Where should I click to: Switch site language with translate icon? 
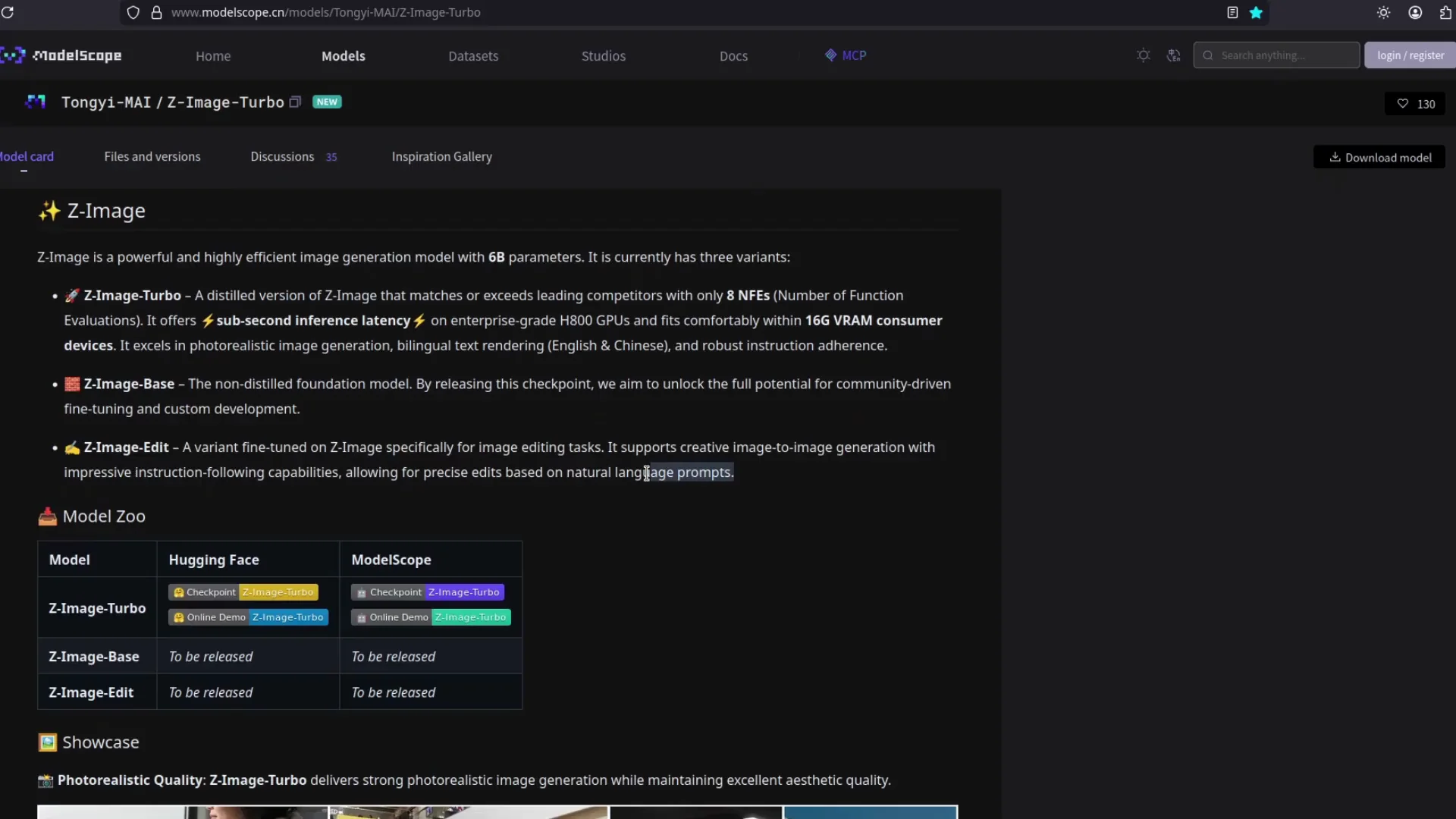[x=1173, y=55]
